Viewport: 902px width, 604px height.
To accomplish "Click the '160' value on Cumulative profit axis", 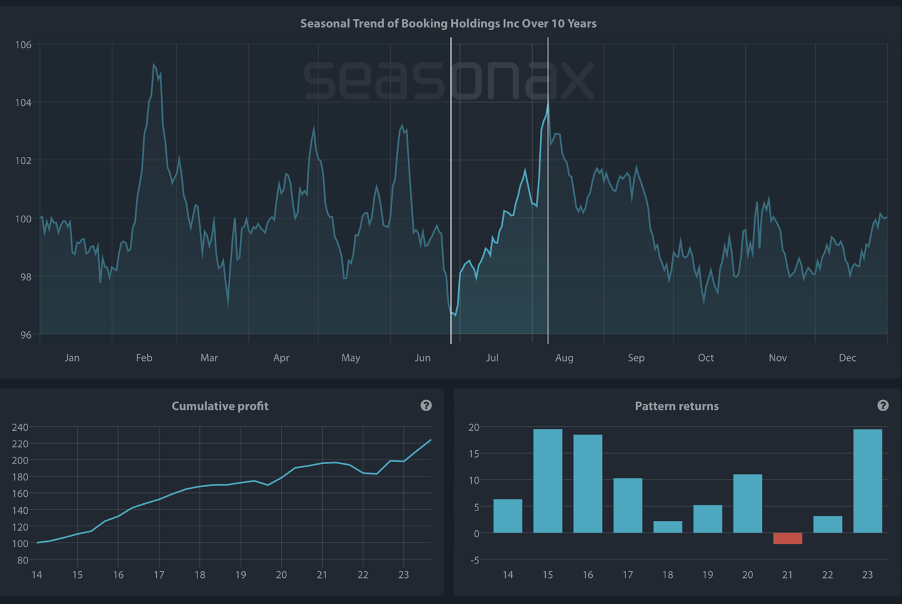I will pyautogui.click(x=20, y=494).
